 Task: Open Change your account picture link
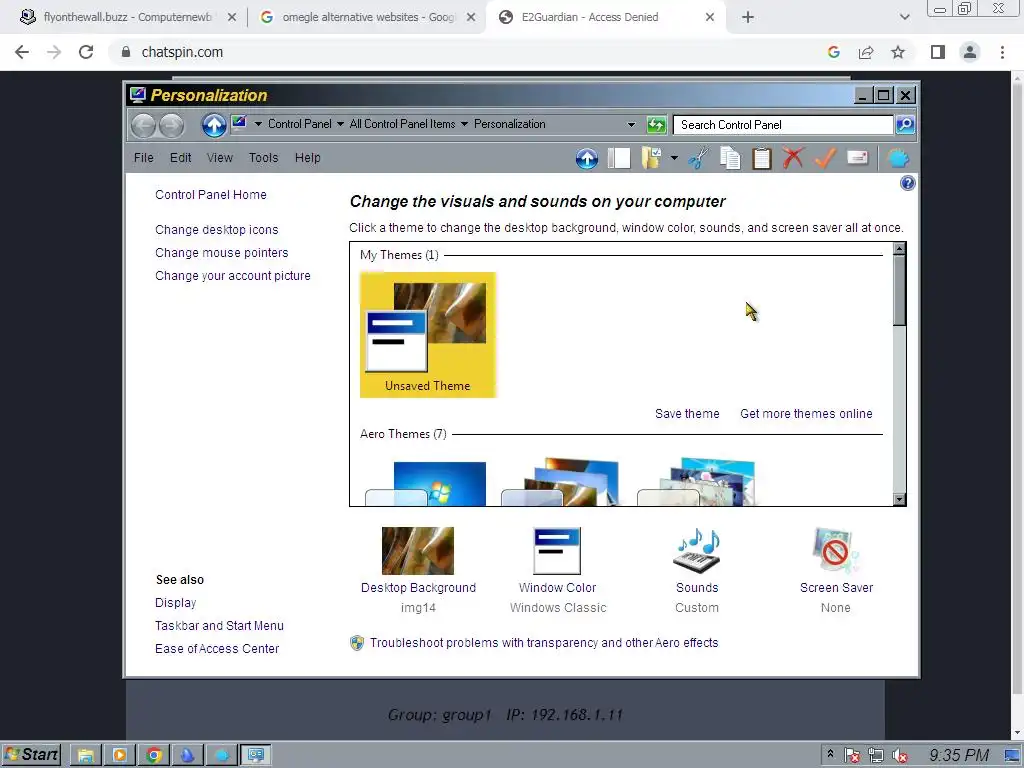232,276
